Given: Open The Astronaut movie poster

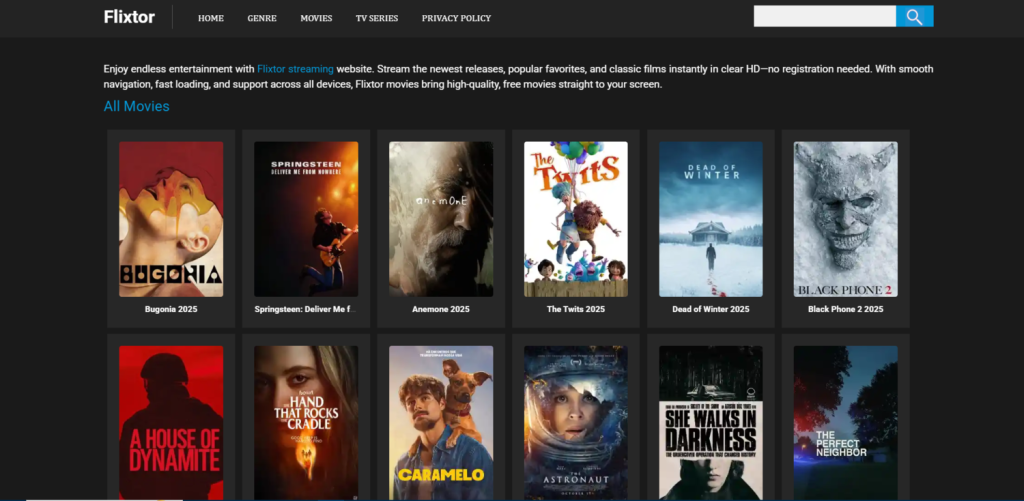Looking at the screenshot, I should pos(576,423).
